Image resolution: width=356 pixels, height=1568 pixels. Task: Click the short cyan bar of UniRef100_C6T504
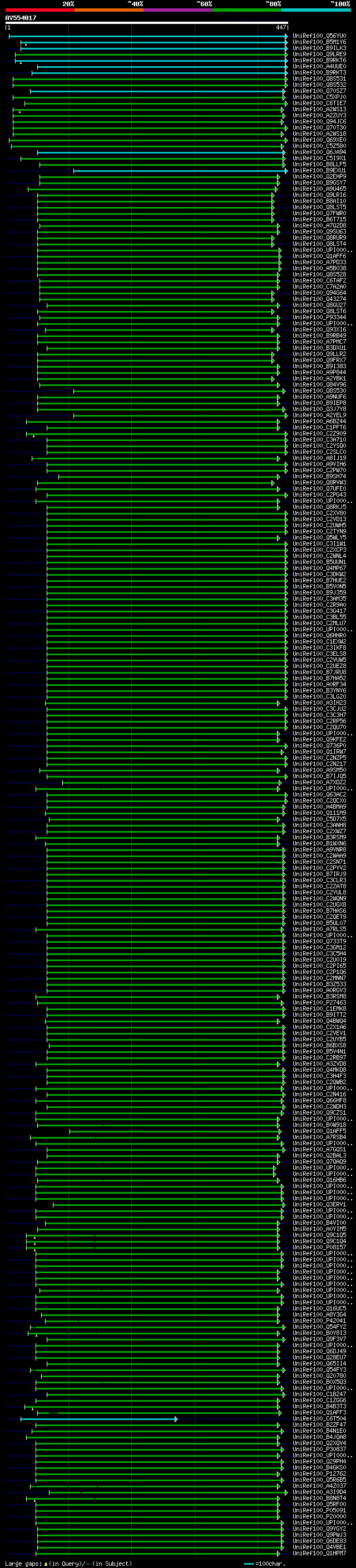pyautogui.click(x=98, y=1419)
